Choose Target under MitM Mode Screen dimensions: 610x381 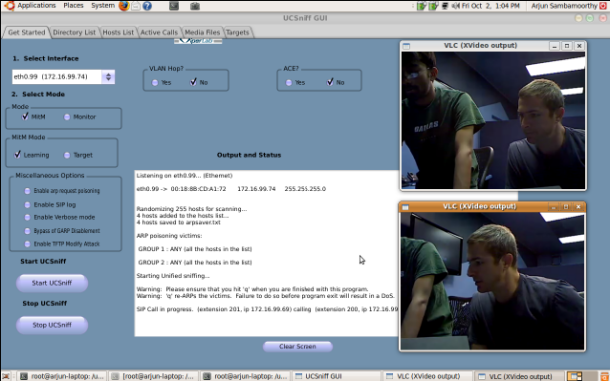point(67,155)
